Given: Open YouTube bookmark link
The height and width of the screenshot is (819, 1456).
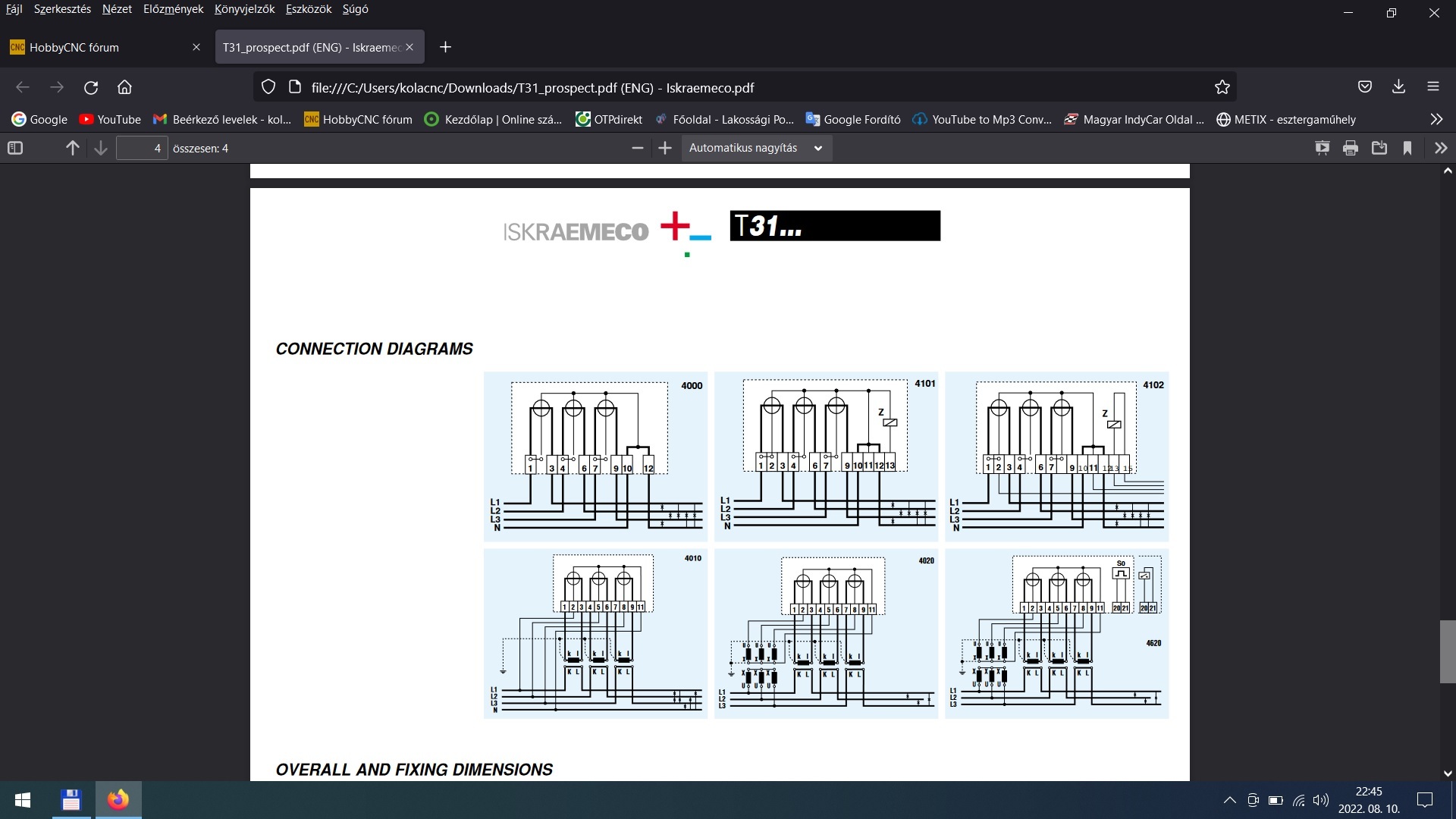Looking at the screenshot, I should [x=111, y=119].
